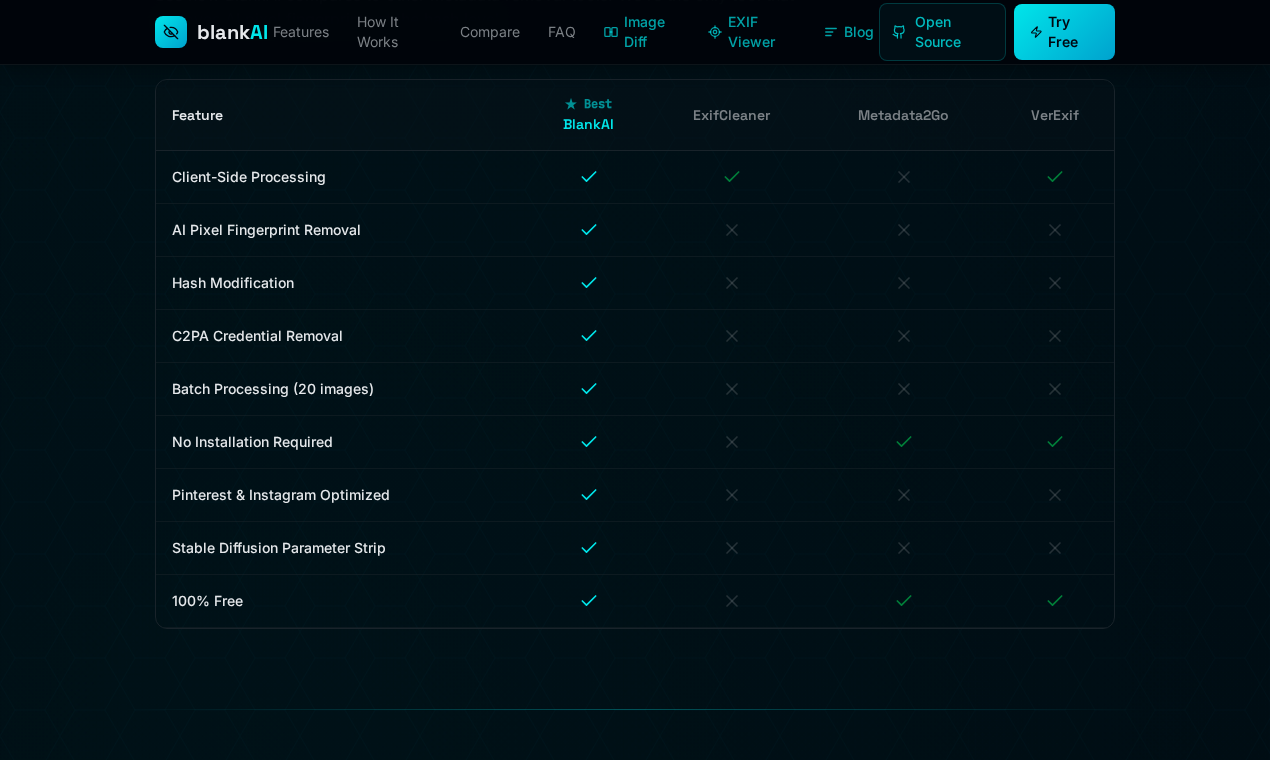The height and width of the screenshot is (760, 1270).
Task: Click VerExif's X for Hash Modification
Action: pos(1055,283)
